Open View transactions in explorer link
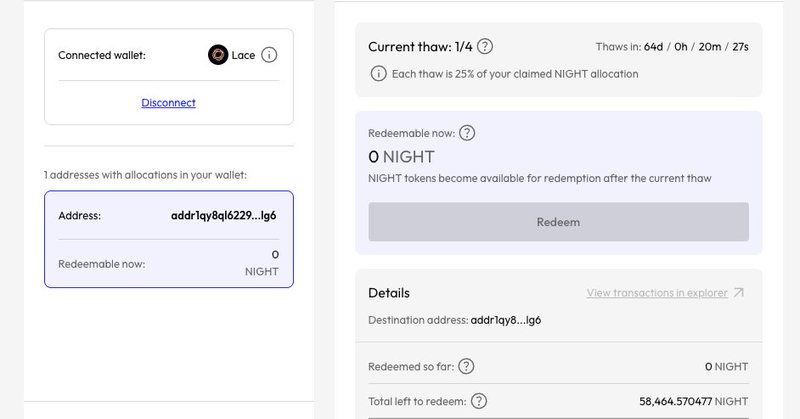800x419 pixels. point(656,293)
